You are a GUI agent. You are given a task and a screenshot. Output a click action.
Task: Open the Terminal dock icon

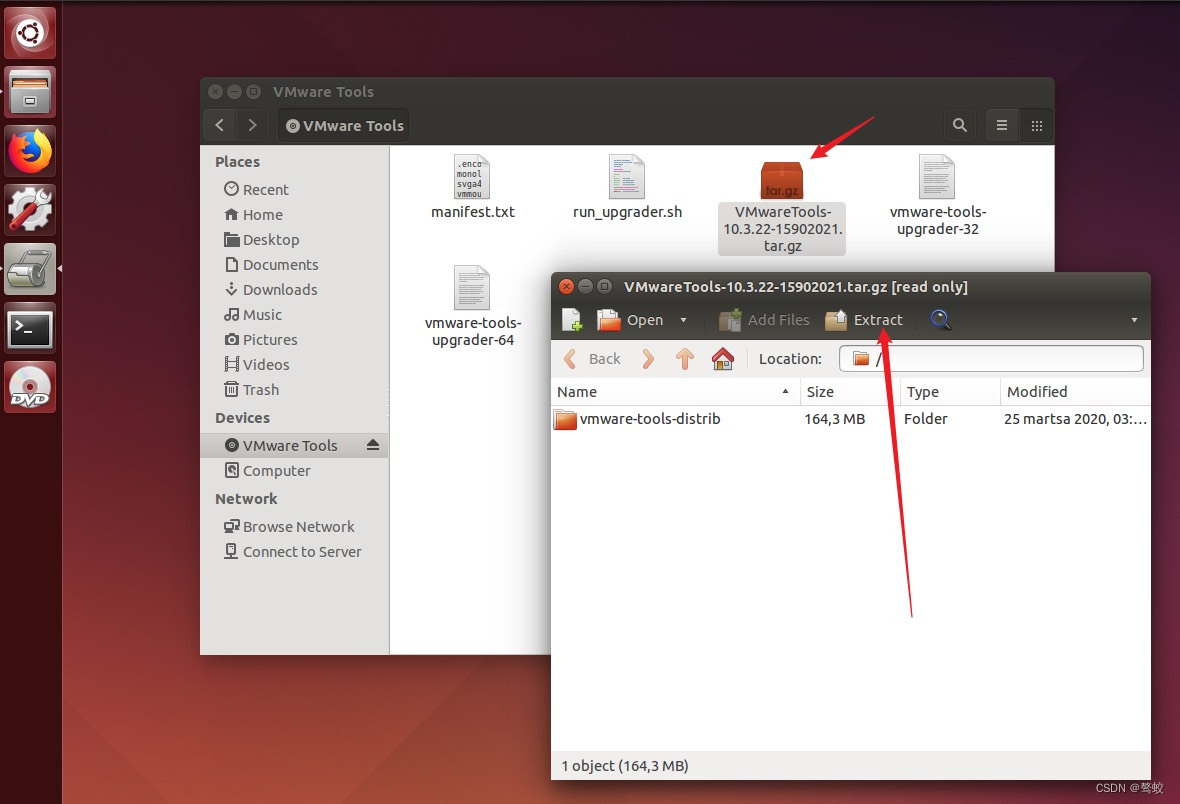(x=30, y=328)
